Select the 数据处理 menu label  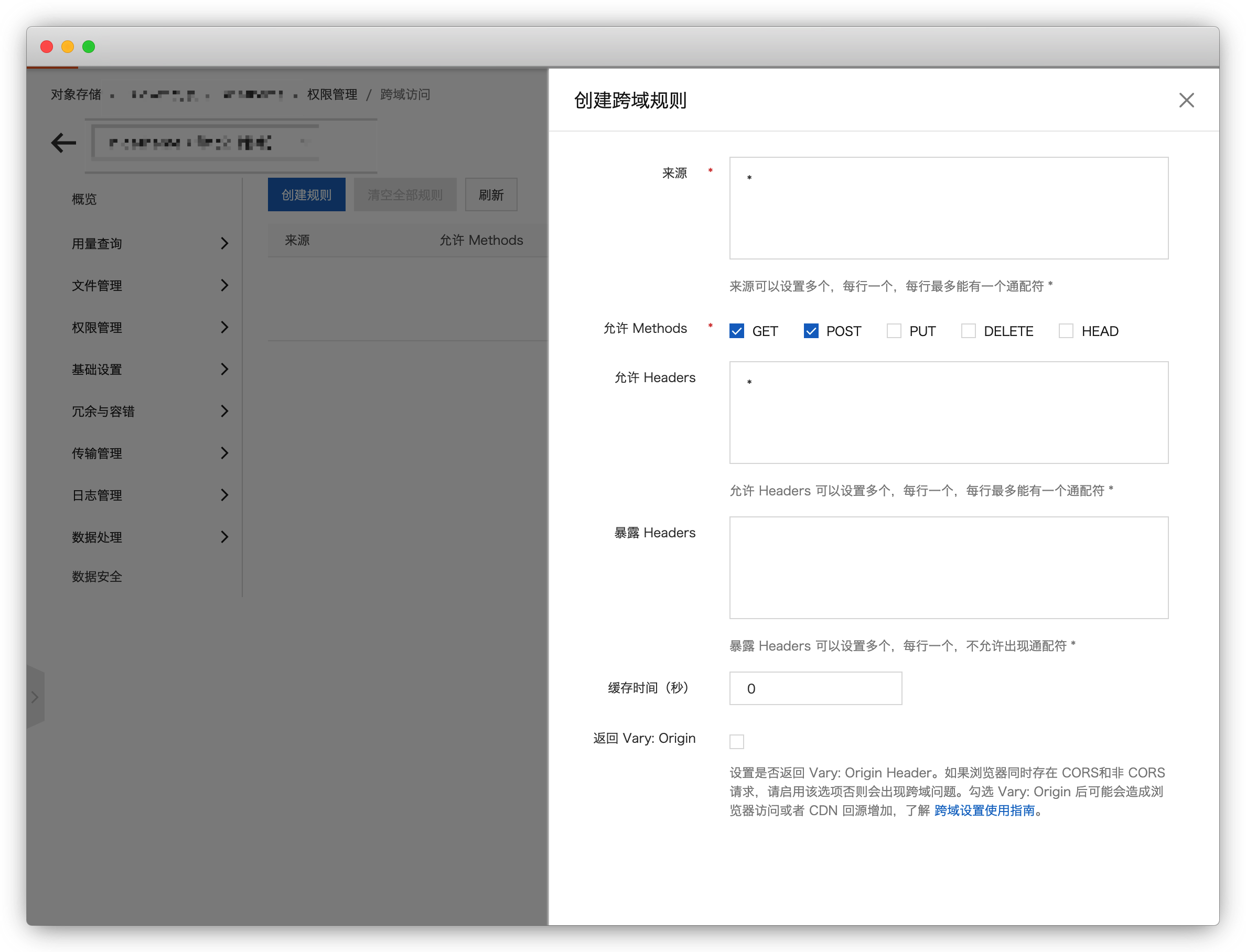[x=97, y=537]
